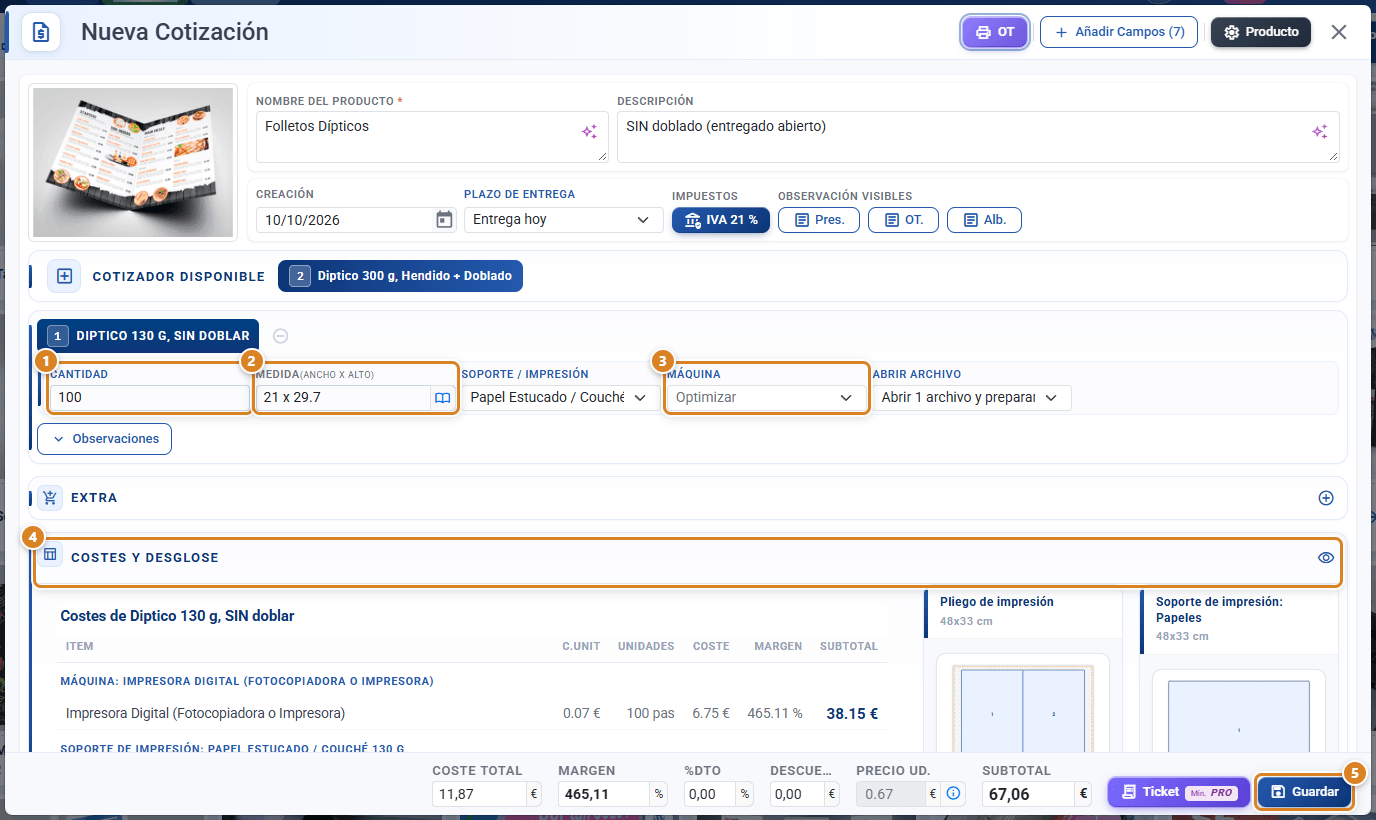Expand the Observaciones section
The image size is (1376, 820).
point(105,439)
